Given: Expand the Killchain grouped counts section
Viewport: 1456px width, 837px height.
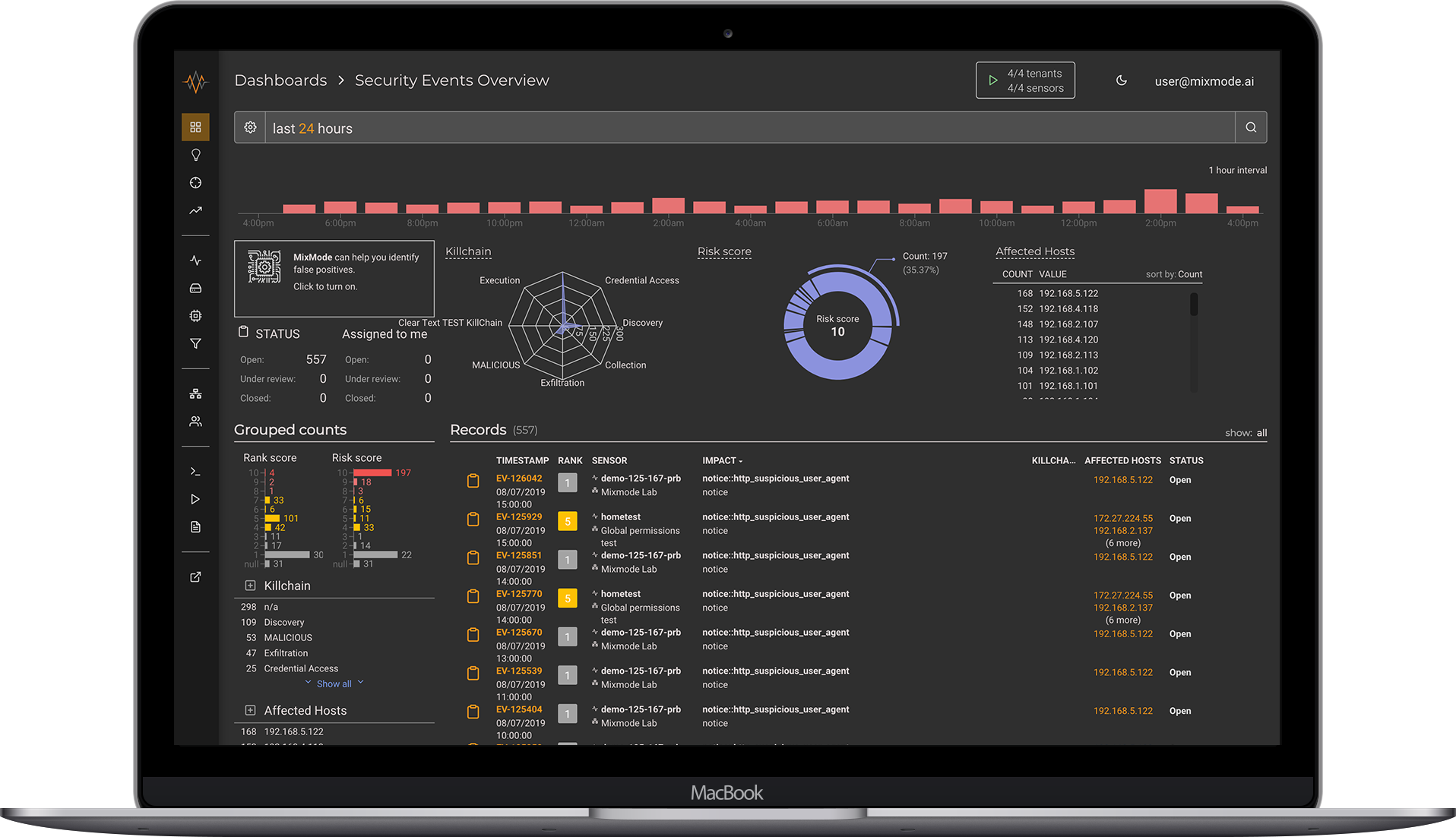Looking at the screenshot, I should [250, 586].
